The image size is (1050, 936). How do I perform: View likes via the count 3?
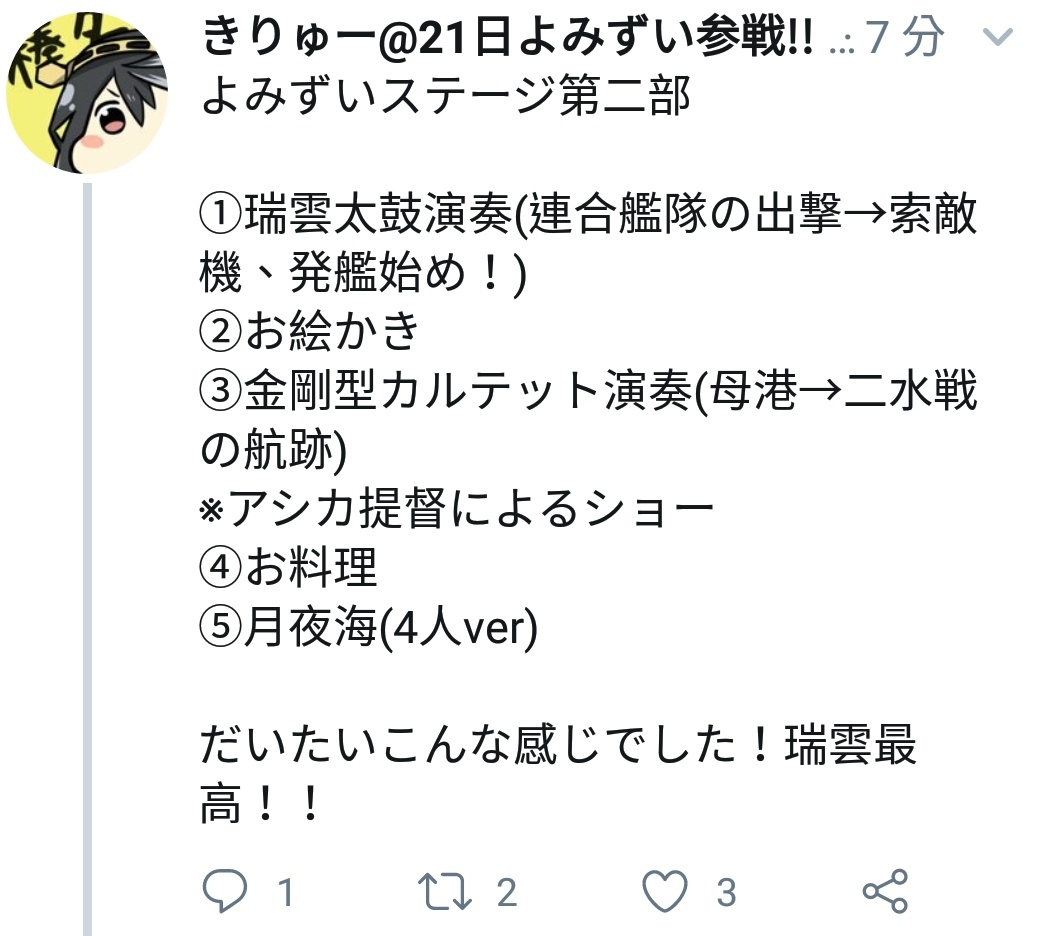coord(727,892)
